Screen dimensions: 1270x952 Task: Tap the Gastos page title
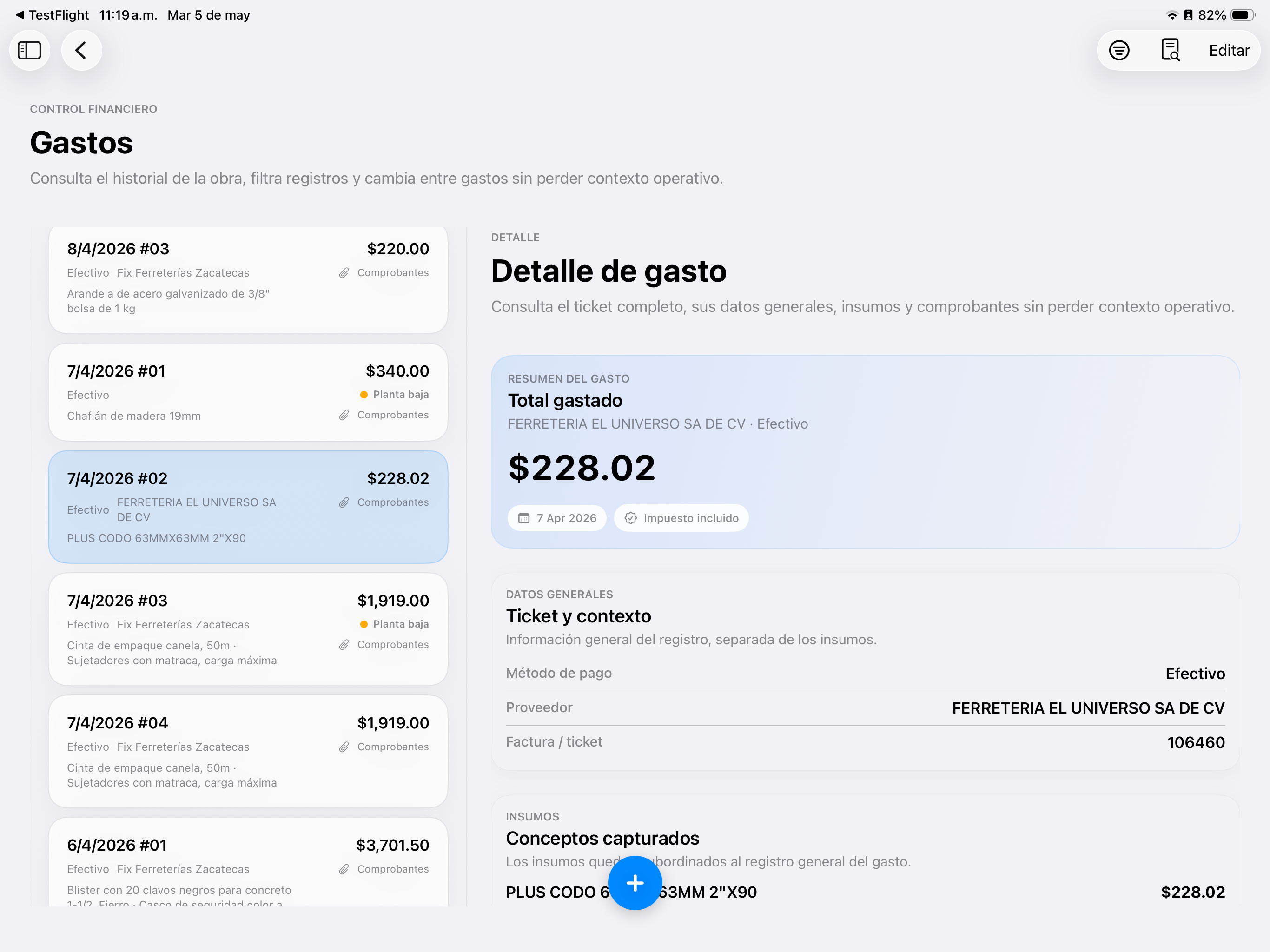[81, 142]
